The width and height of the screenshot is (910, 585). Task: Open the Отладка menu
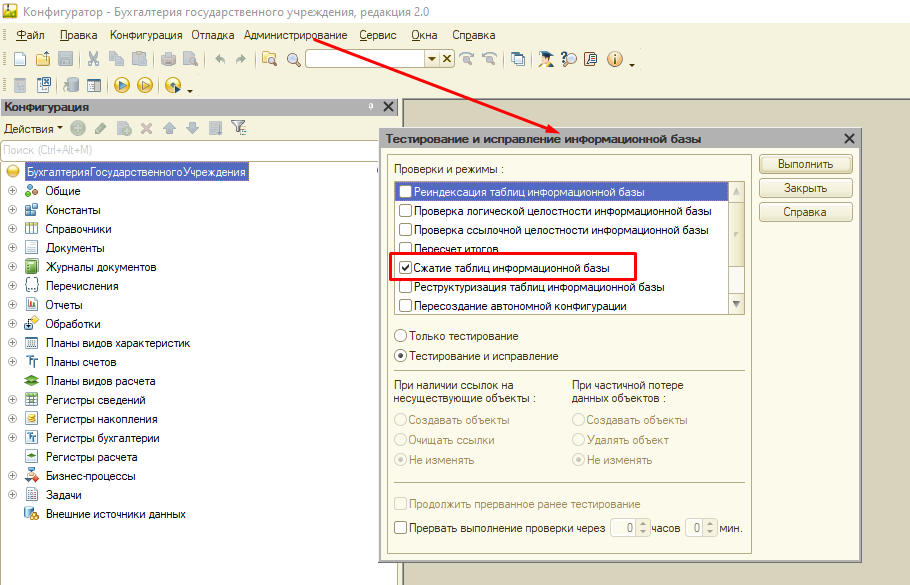[x=213, y=35]
